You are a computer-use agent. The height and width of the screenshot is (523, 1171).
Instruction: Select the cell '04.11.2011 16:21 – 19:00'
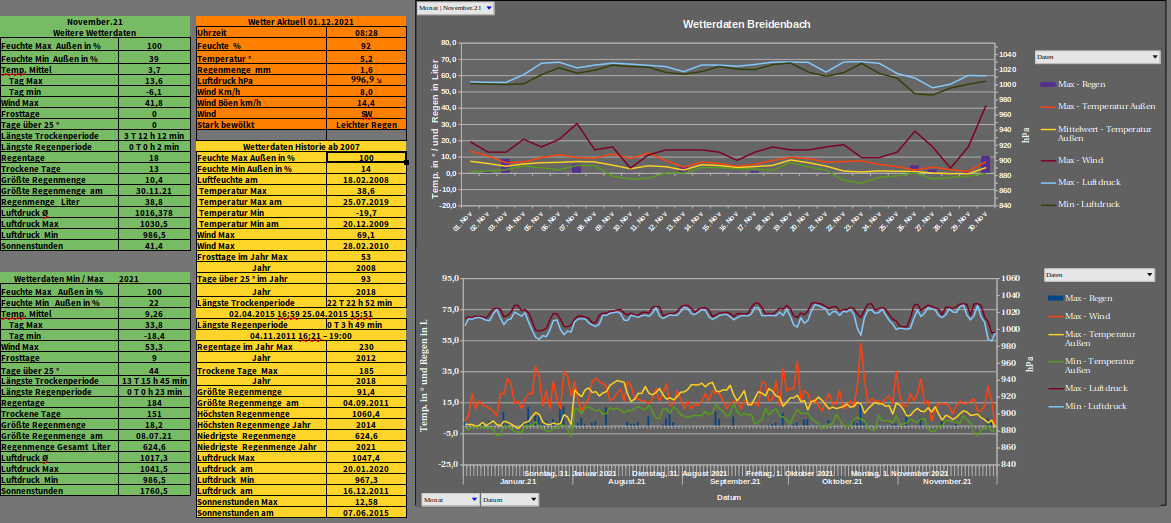(301, 336)
